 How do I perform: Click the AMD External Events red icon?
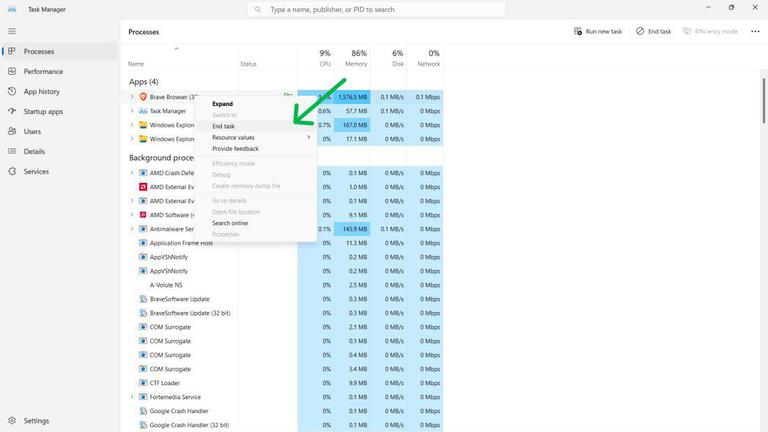[x=143, y=187]
